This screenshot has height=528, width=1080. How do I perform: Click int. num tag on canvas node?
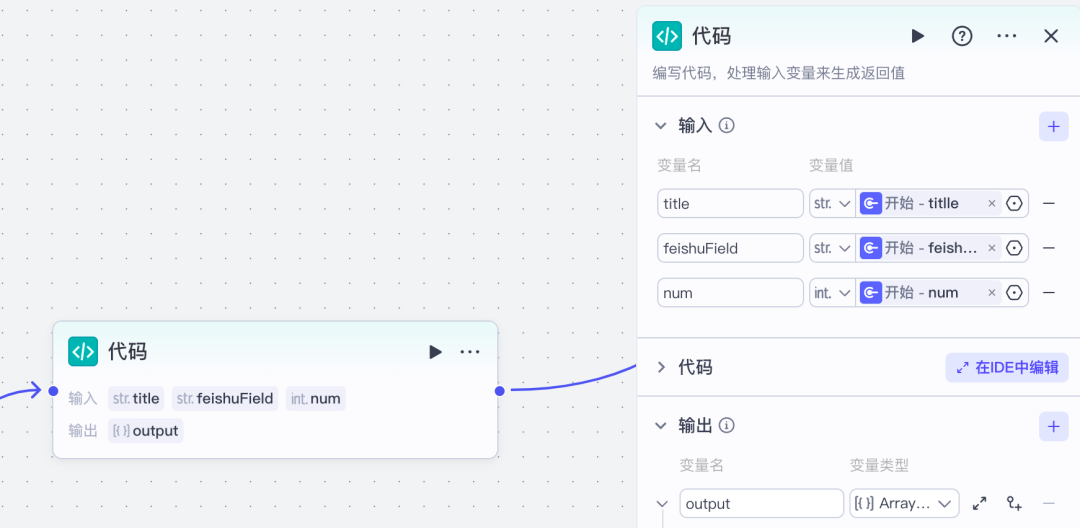315,398
